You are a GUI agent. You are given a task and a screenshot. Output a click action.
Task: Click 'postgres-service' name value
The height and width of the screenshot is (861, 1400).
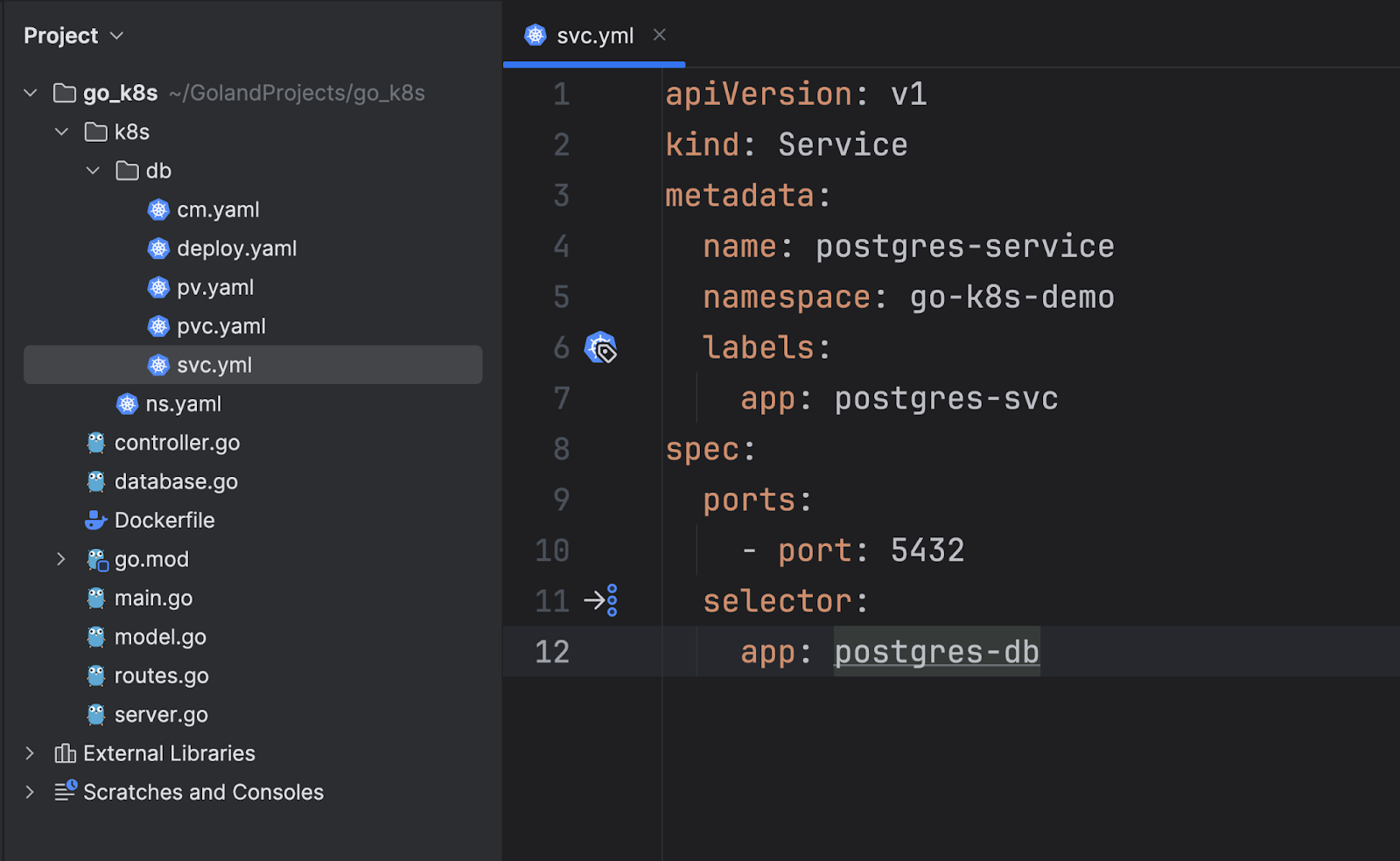965,246
